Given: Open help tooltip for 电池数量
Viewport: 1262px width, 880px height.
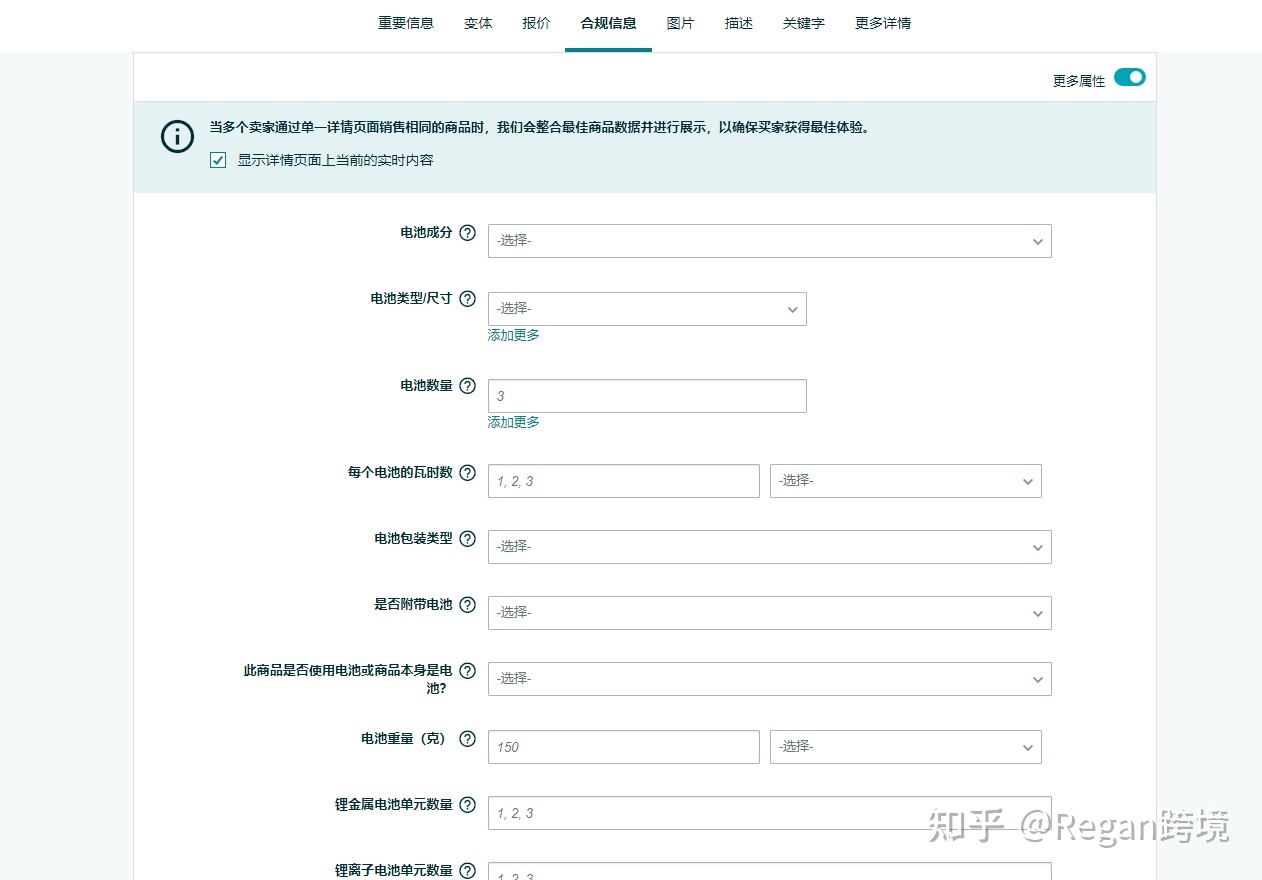Looking at the screenshot, I should click(467, 386).
